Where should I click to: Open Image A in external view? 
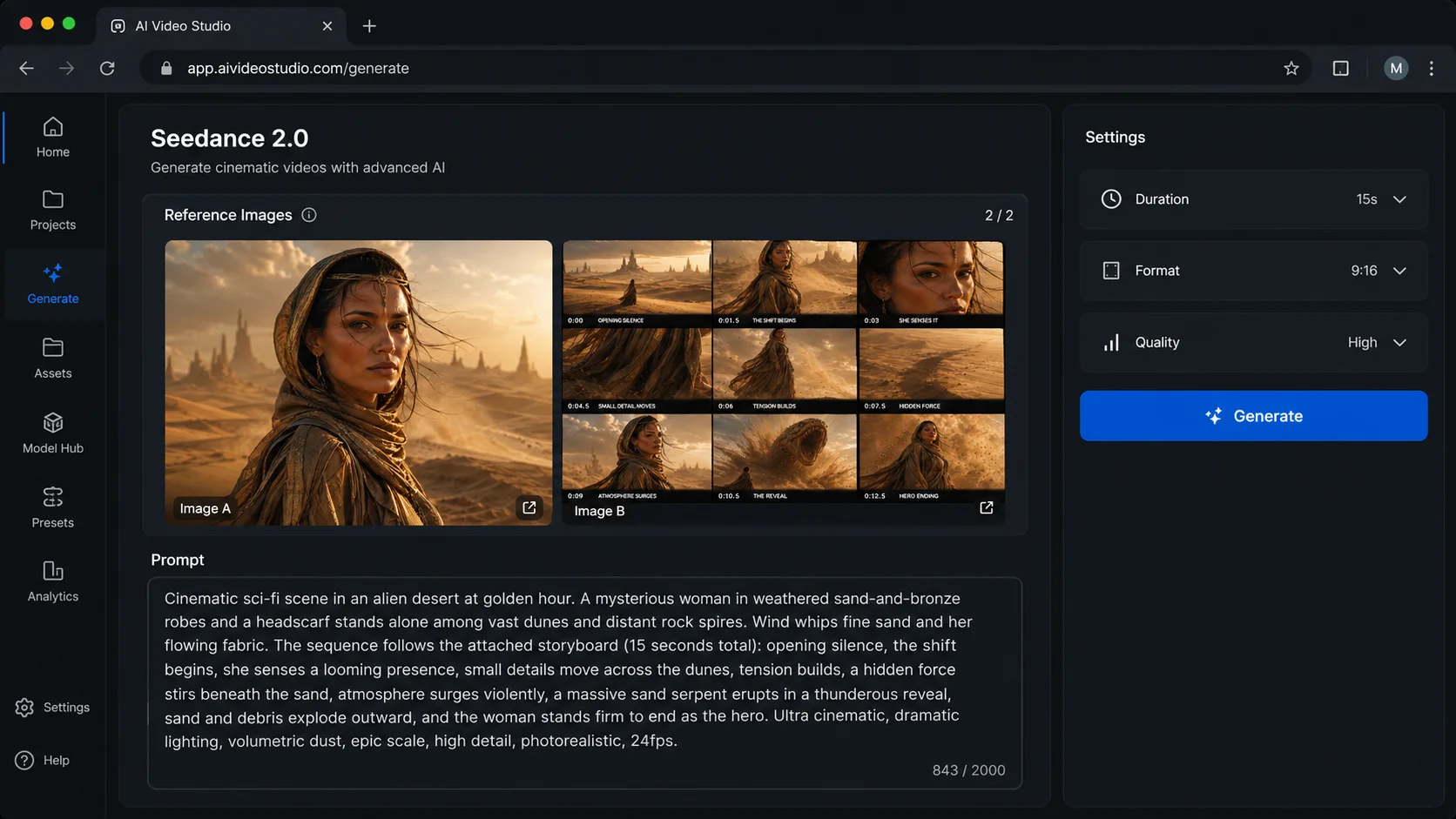coord(529,507)
